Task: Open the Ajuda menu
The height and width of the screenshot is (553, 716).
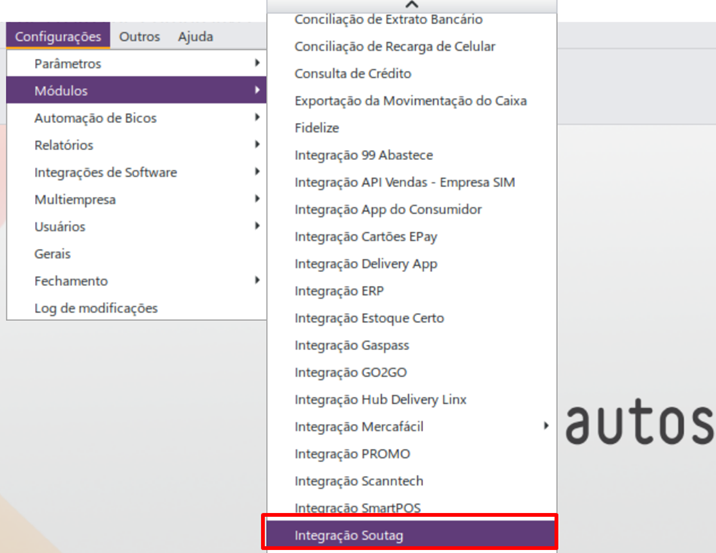Action: pos(195,37)
